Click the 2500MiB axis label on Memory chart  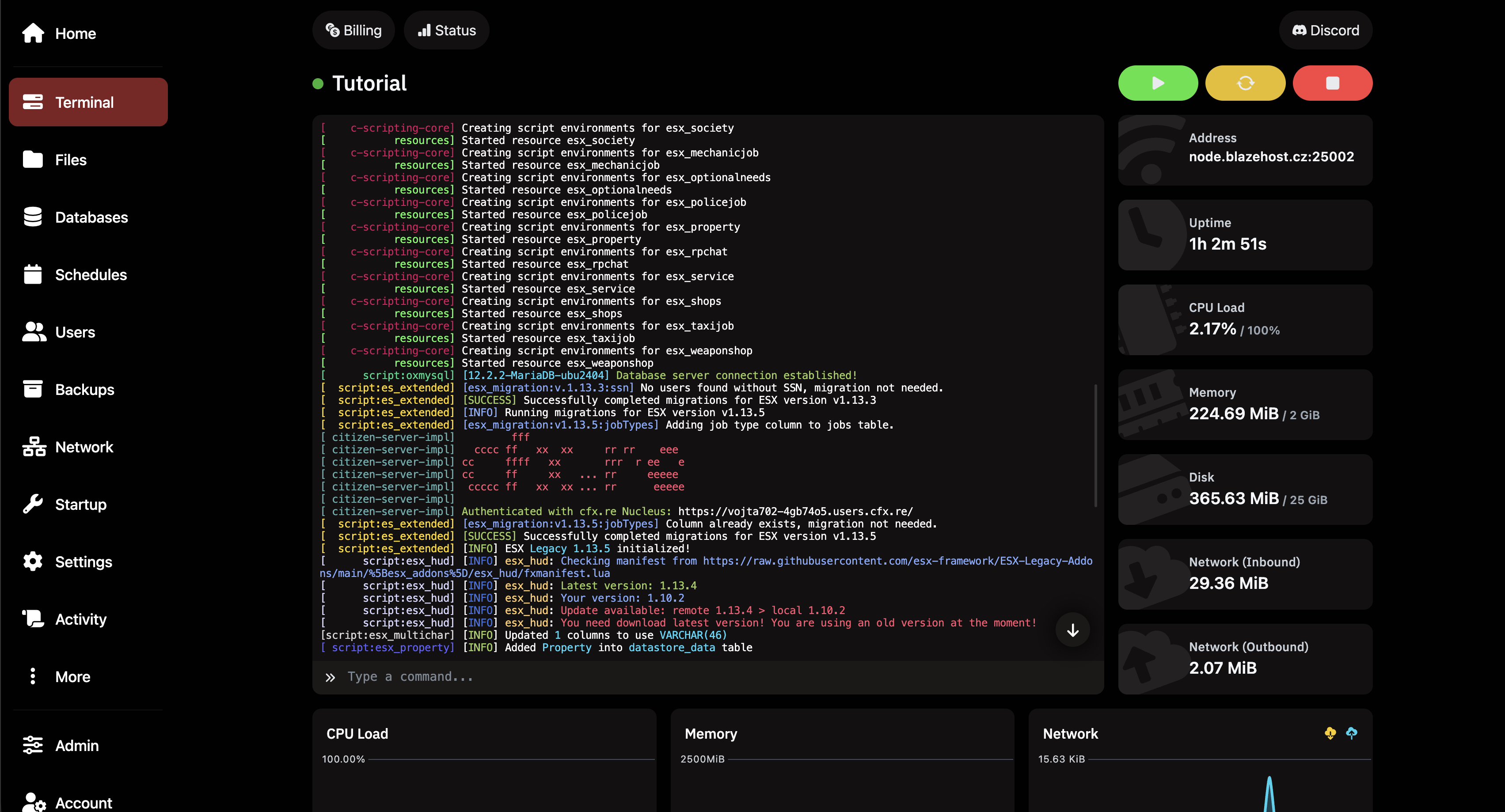point(702,759)
